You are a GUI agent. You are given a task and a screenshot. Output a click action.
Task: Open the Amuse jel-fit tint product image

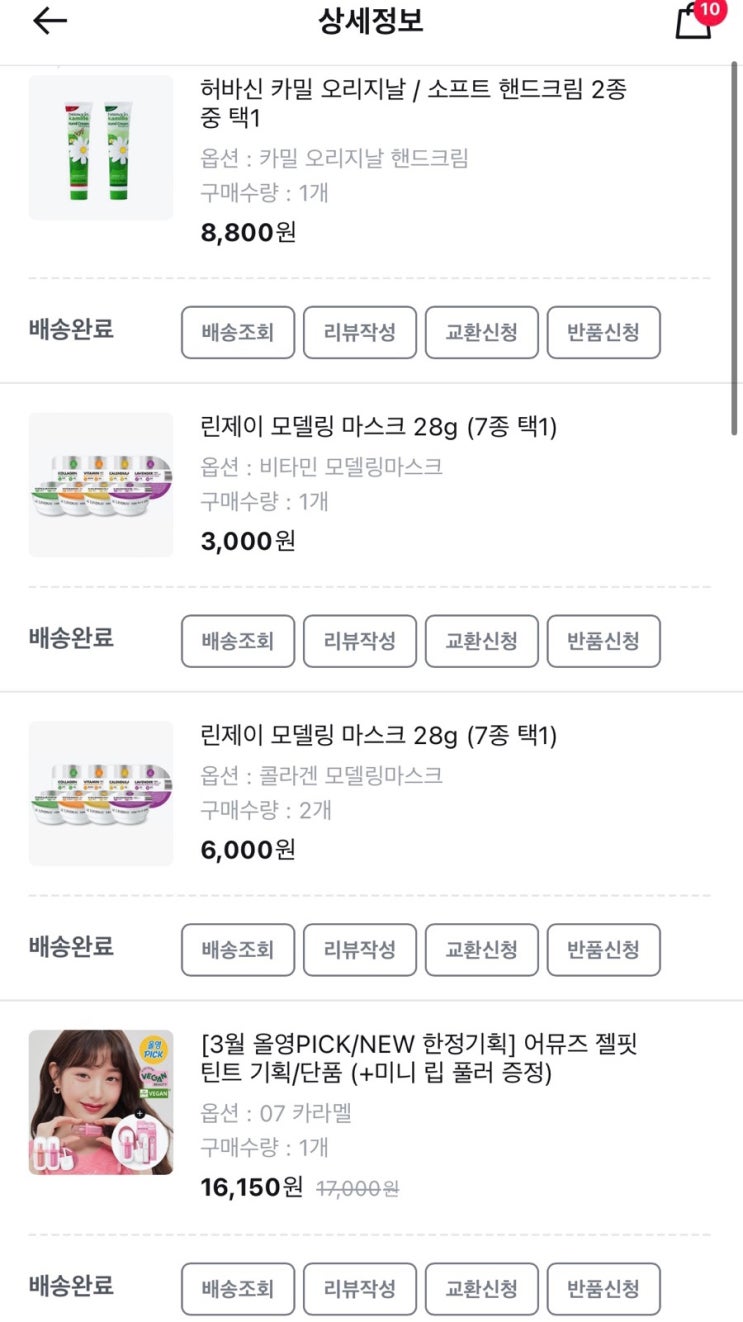(100, 1102)
